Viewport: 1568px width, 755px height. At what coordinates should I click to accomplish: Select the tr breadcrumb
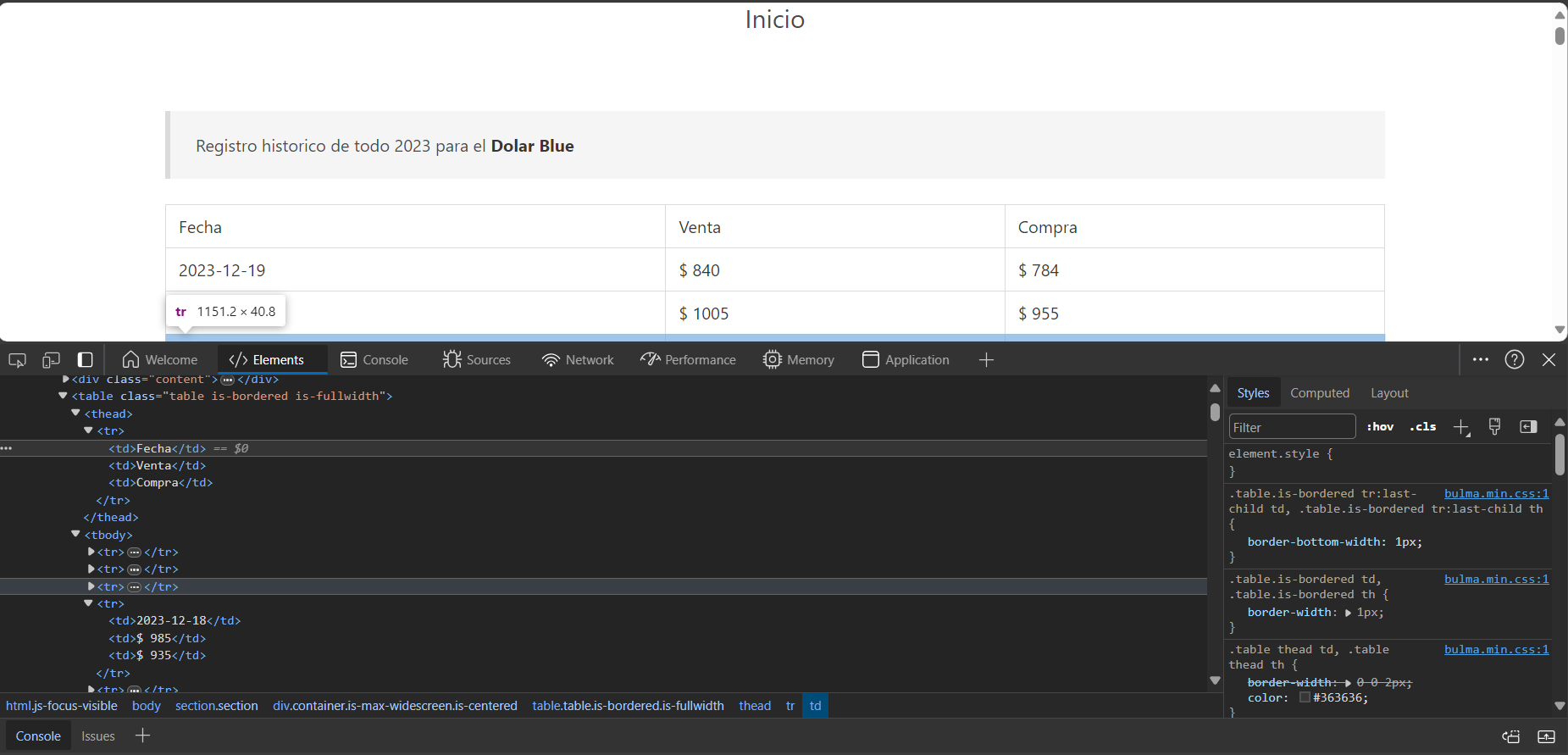tap(790, 706)
